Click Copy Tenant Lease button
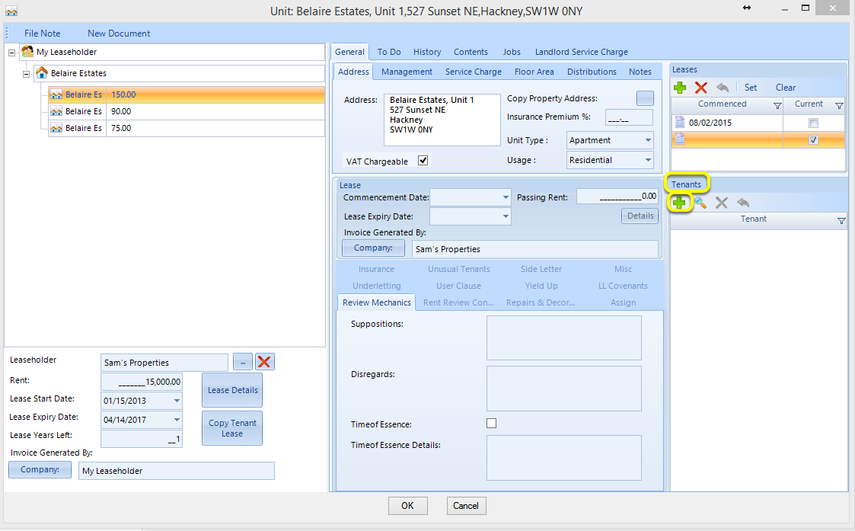 tap(232, 428)
